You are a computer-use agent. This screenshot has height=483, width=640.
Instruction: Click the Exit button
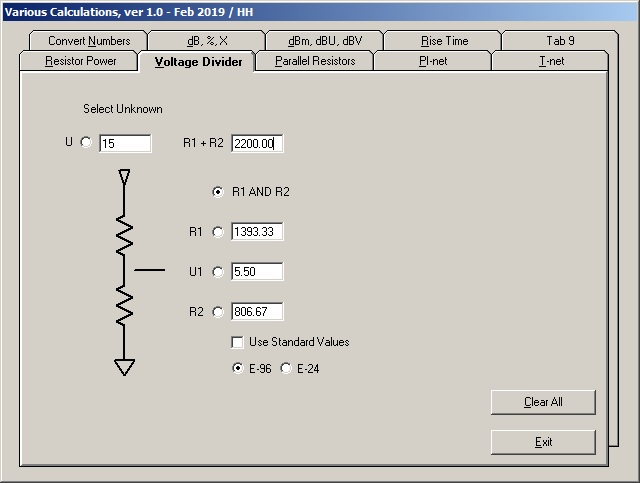tap(543, 442)
